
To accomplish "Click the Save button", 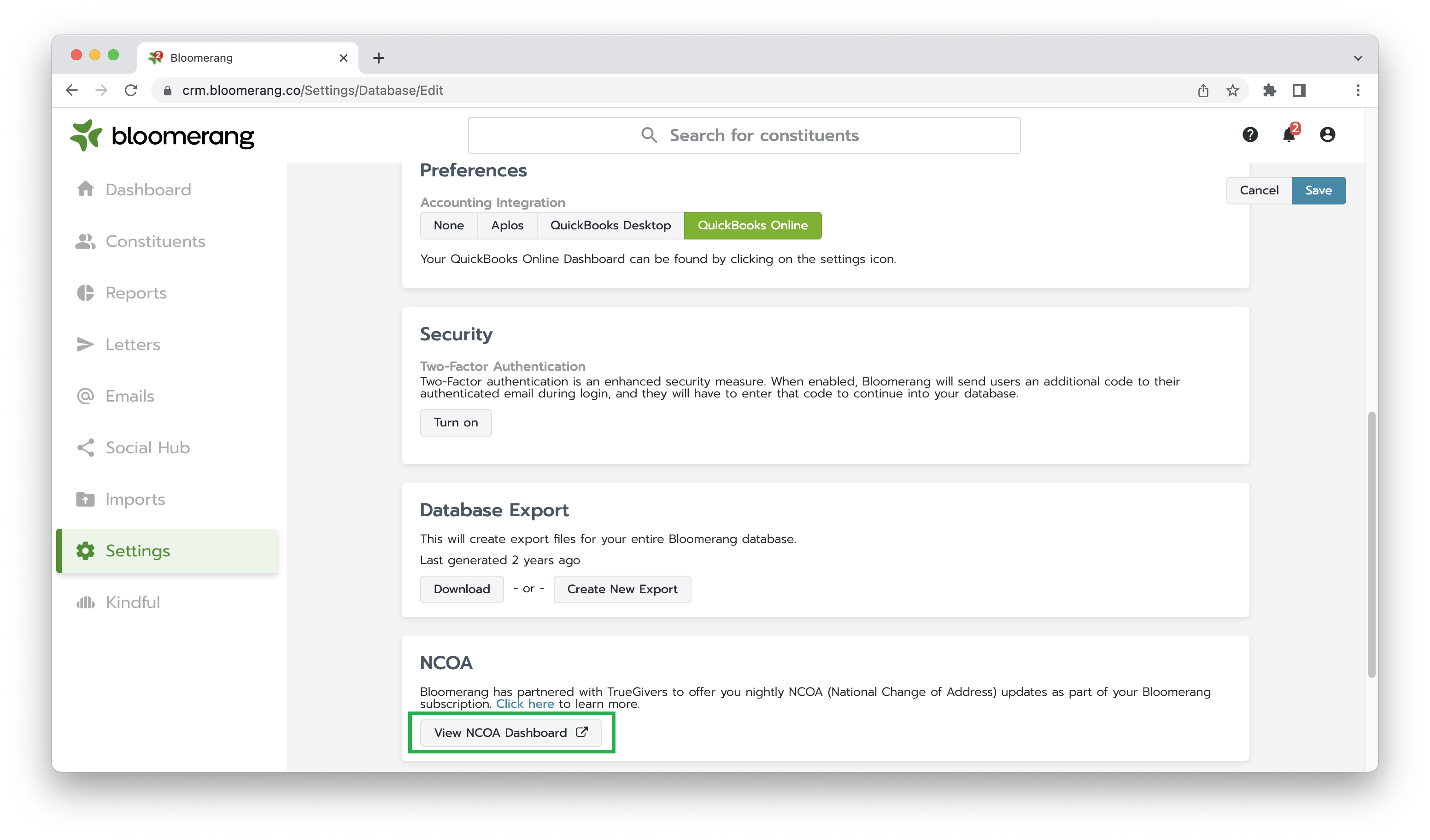I will [x=1318, y=191].
